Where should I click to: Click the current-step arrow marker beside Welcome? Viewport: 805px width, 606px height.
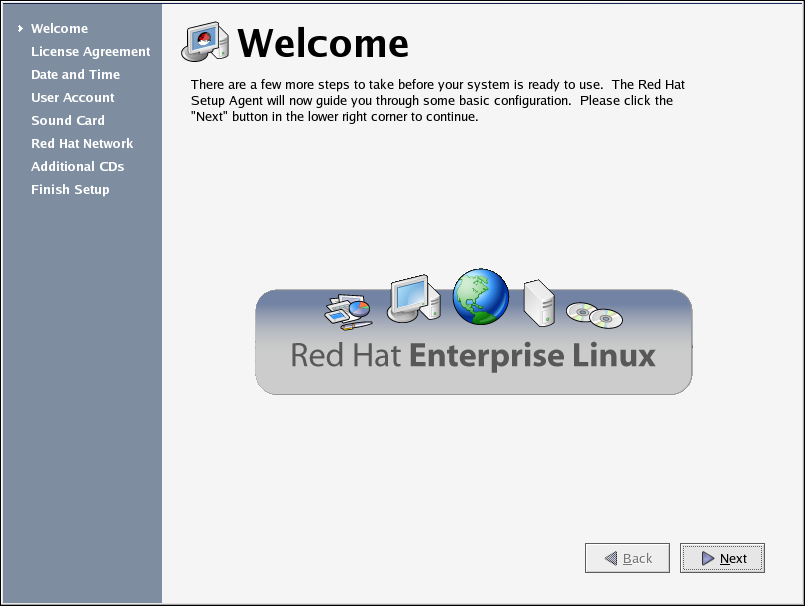(x=20, y=29)
